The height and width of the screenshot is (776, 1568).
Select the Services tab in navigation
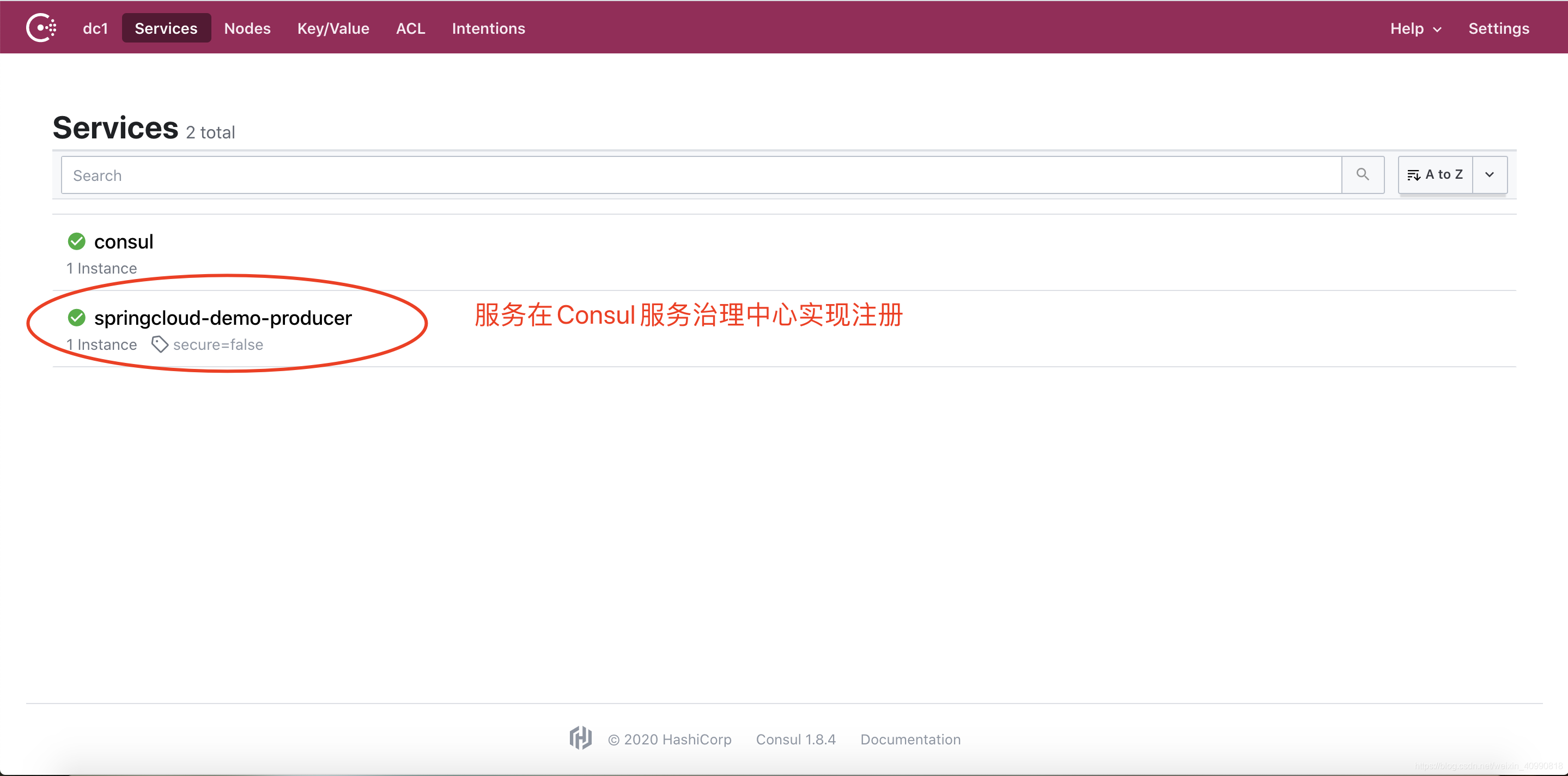point(166,27)
